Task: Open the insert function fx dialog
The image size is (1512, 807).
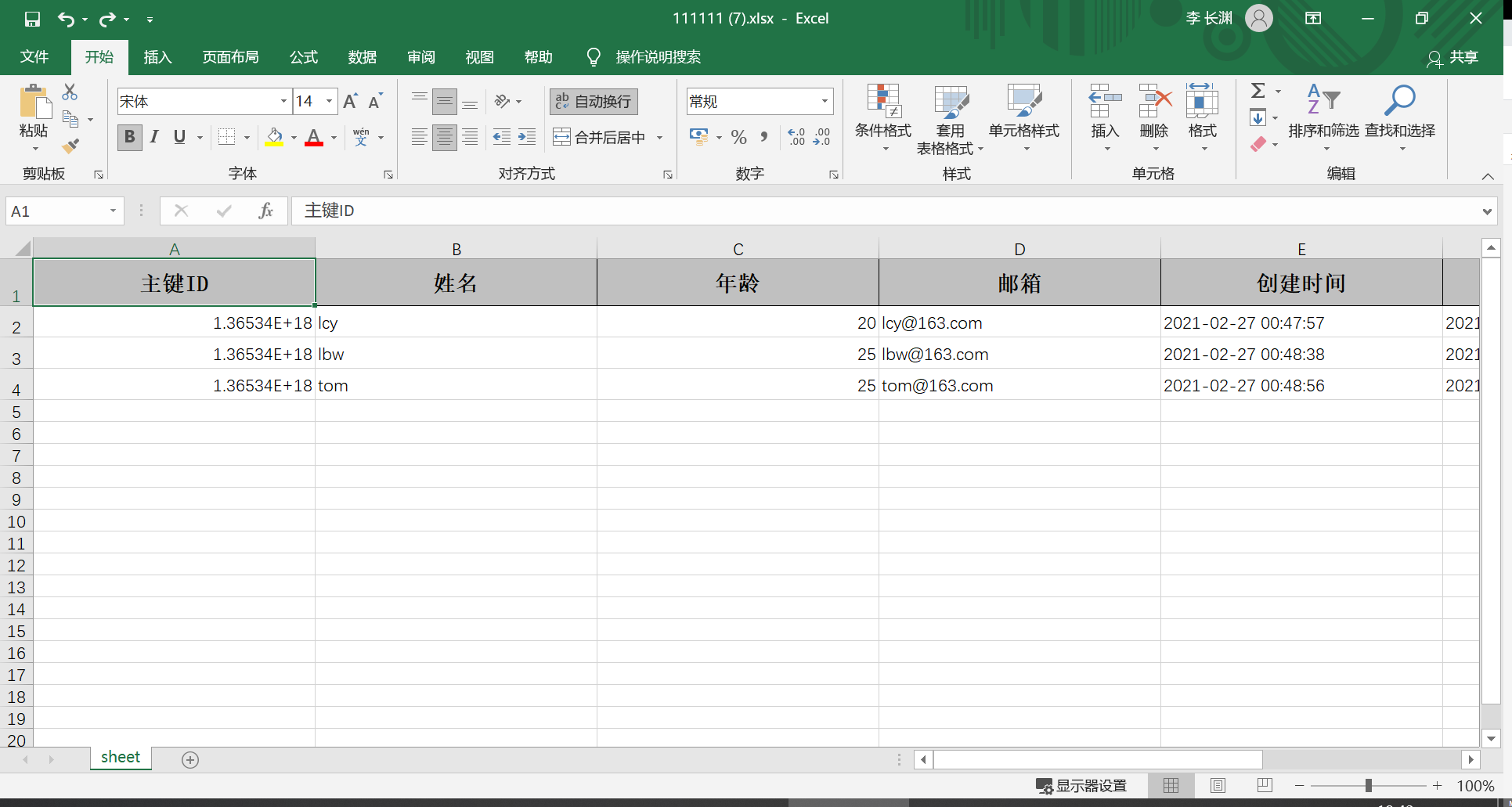Action: [x=265, y=211]
